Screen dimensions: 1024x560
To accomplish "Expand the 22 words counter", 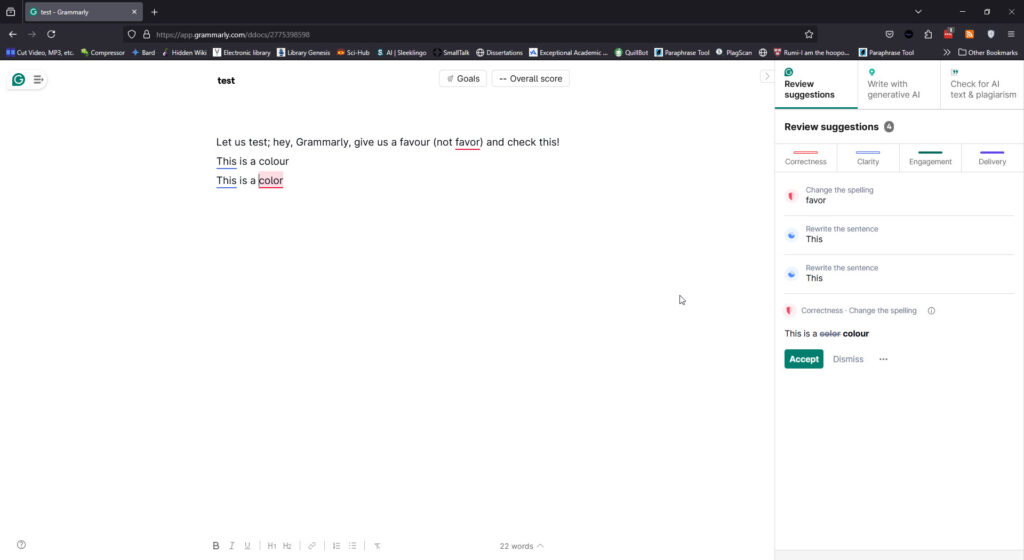I will tap(521, 546).
